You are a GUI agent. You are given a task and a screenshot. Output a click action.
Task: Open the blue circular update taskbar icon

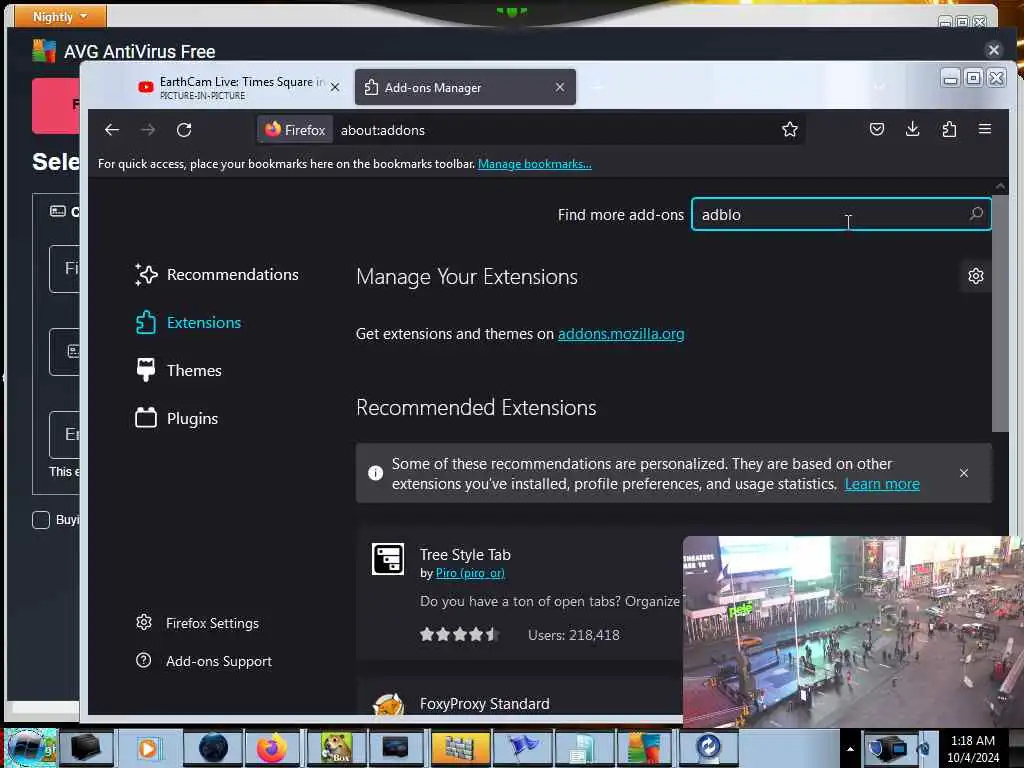[x=708, y=748]
